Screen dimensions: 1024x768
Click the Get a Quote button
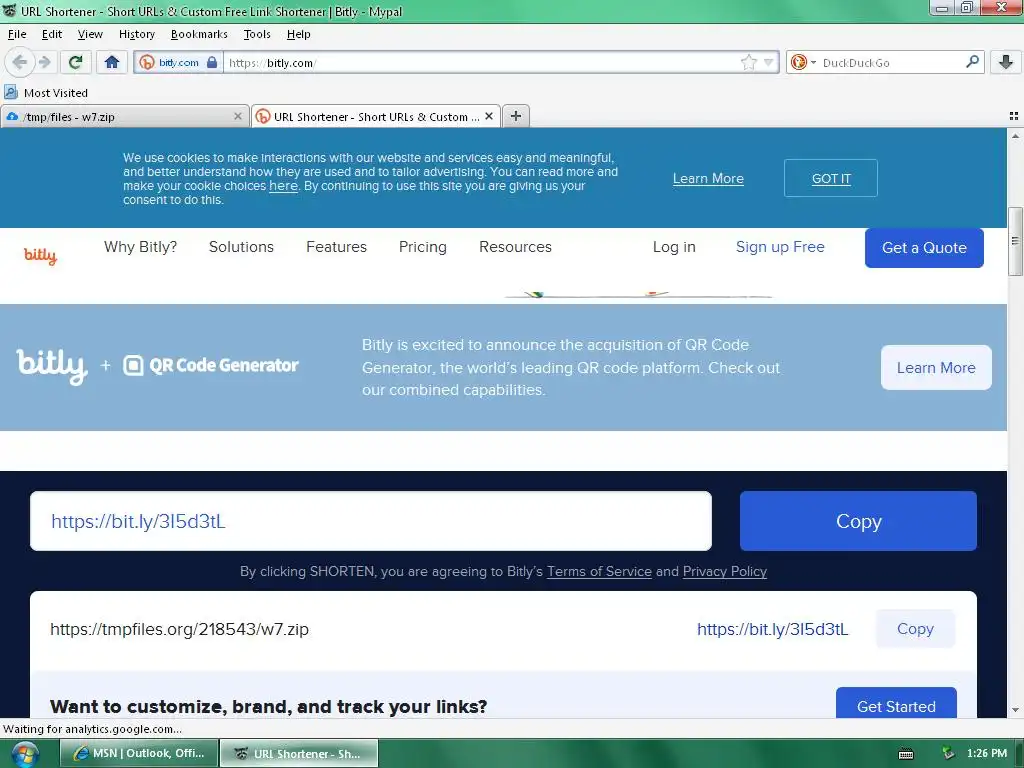924,248
